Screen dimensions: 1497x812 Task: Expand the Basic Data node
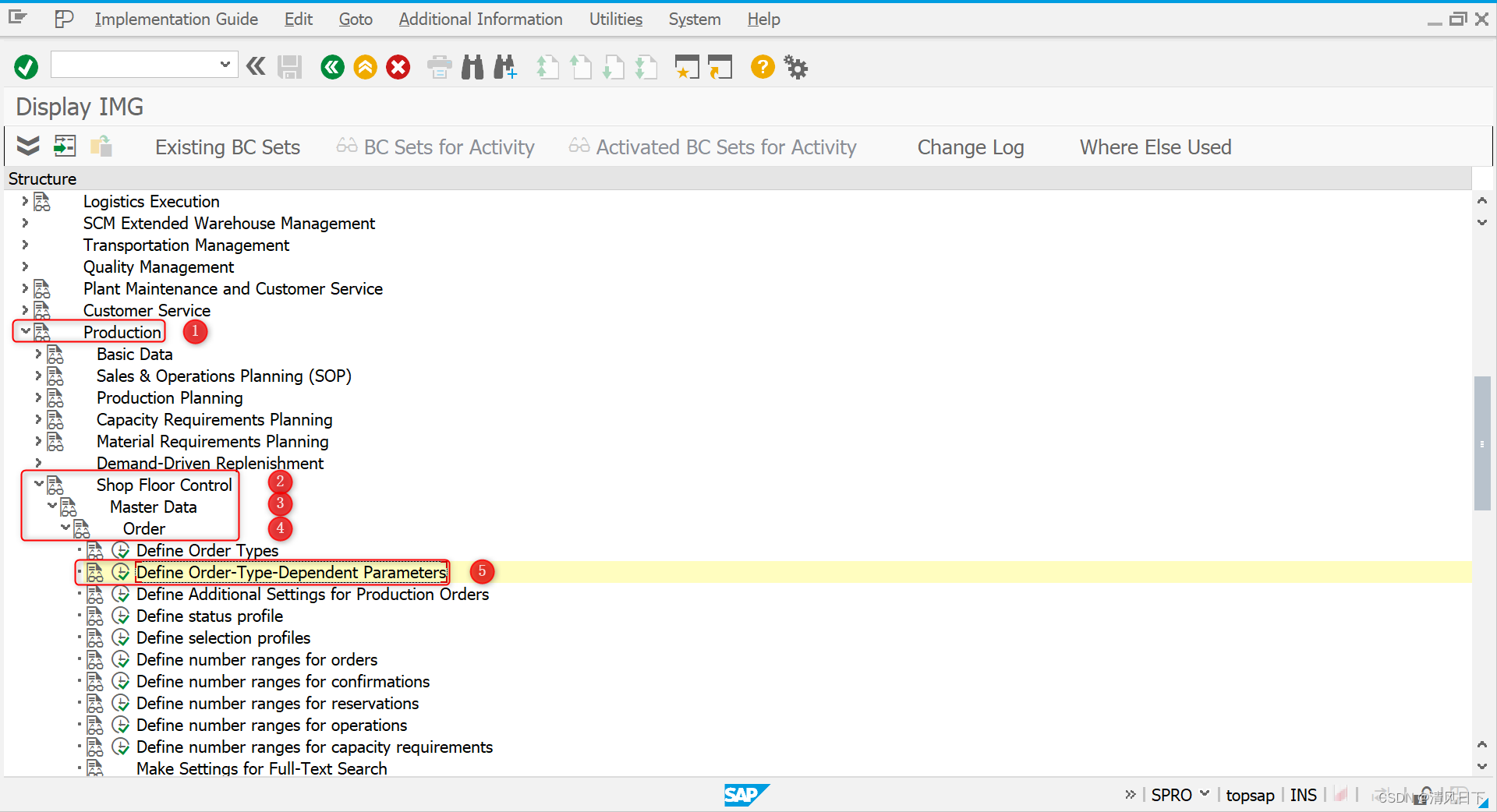click(x=38, y=354)
